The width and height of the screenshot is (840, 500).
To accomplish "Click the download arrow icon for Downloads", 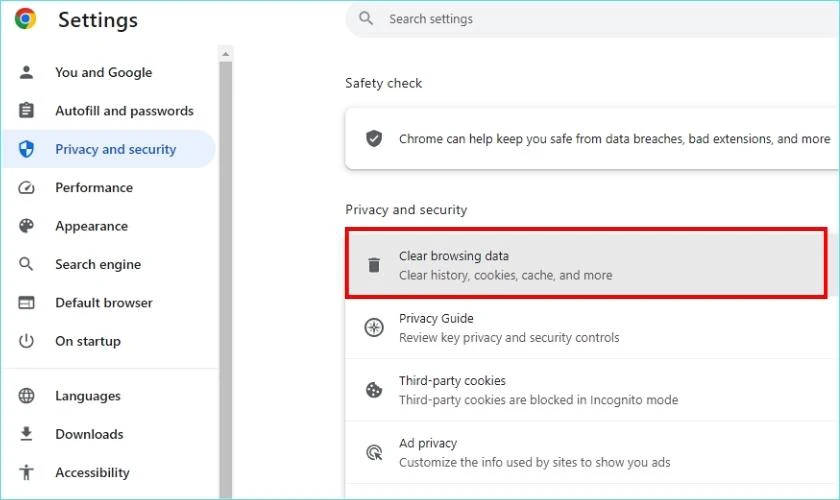I will click(26, 434).
